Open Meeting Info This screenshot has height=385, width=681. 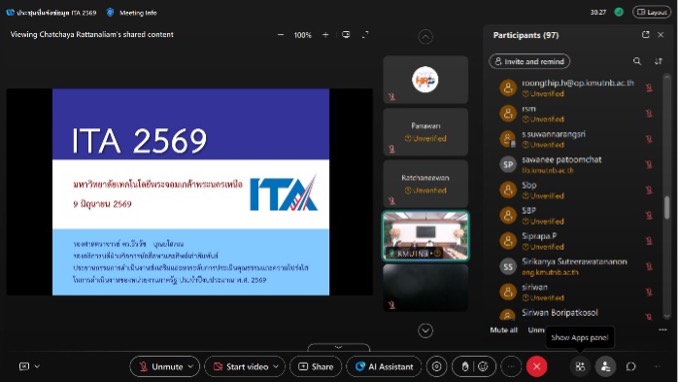click(132, 13)
